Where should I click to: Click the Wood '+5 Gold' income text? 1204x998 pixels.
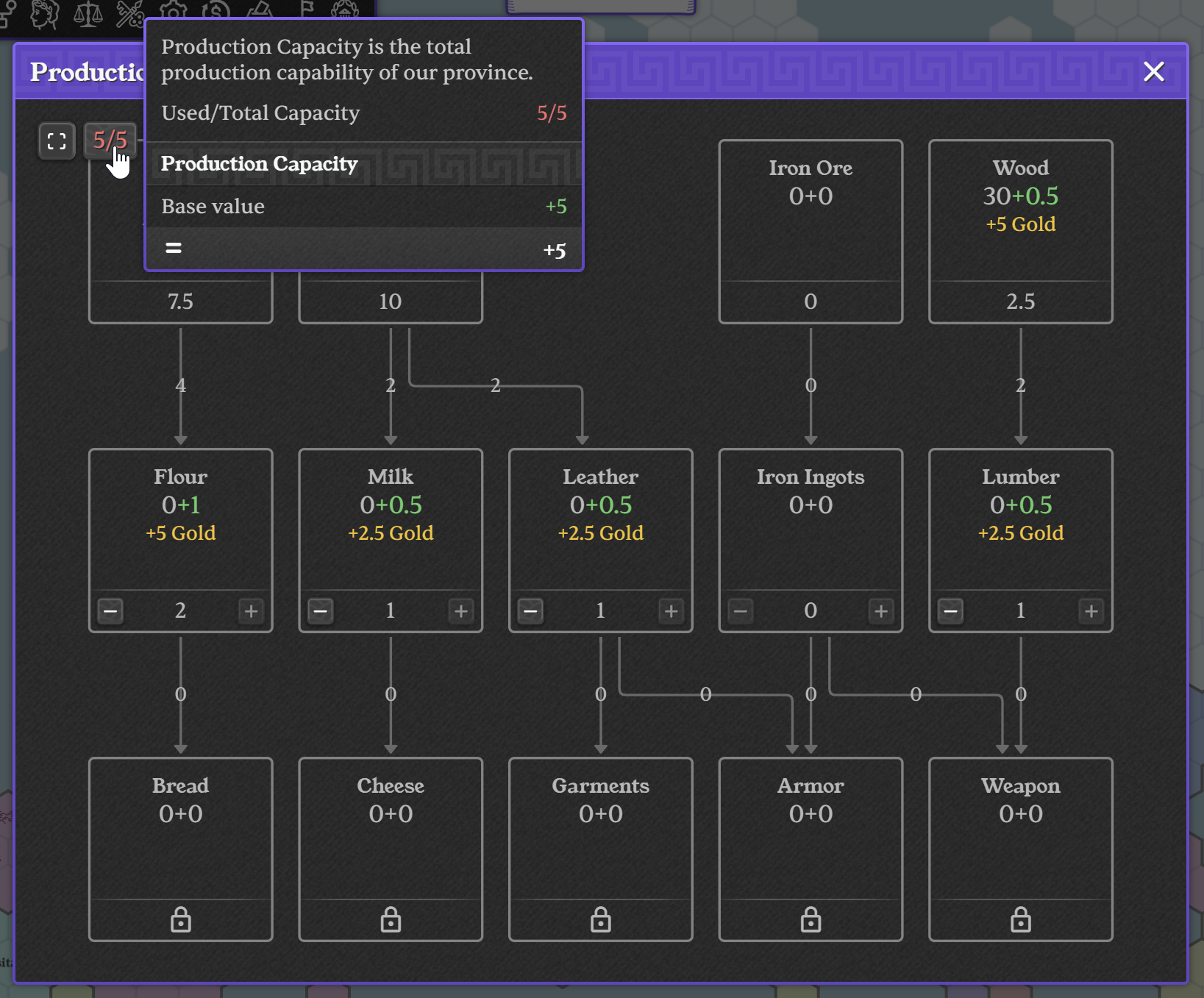(1021, 224)
